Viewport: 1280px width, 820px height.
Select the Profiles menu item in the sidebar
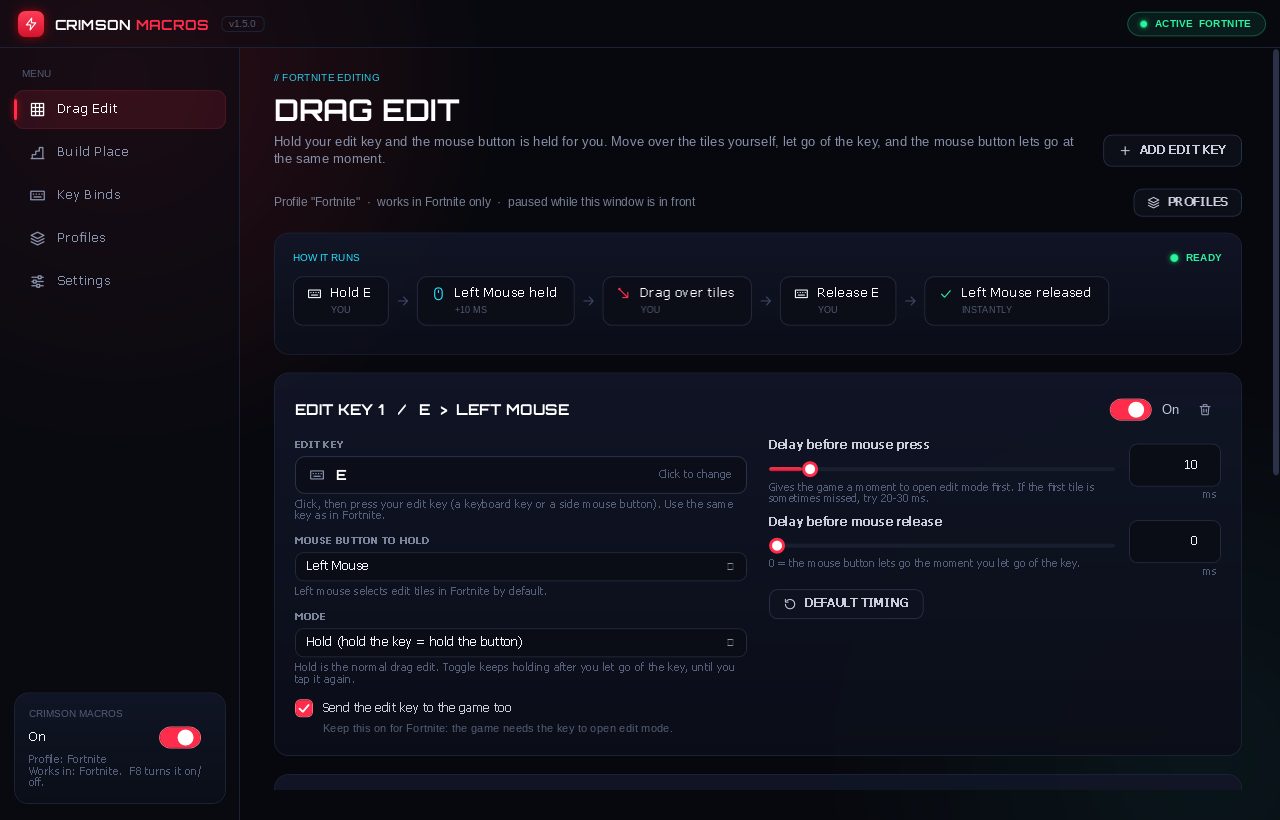tap(120, 238)
